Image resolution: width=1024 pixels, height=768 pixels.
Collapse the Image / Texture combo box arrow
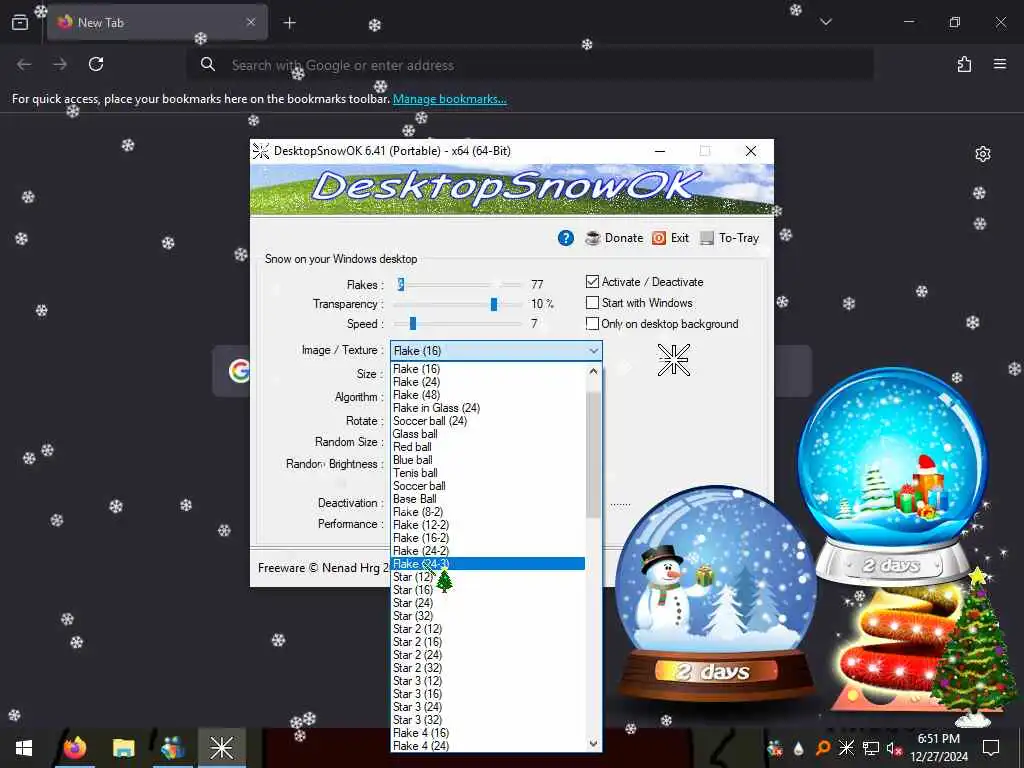[593, 351]
